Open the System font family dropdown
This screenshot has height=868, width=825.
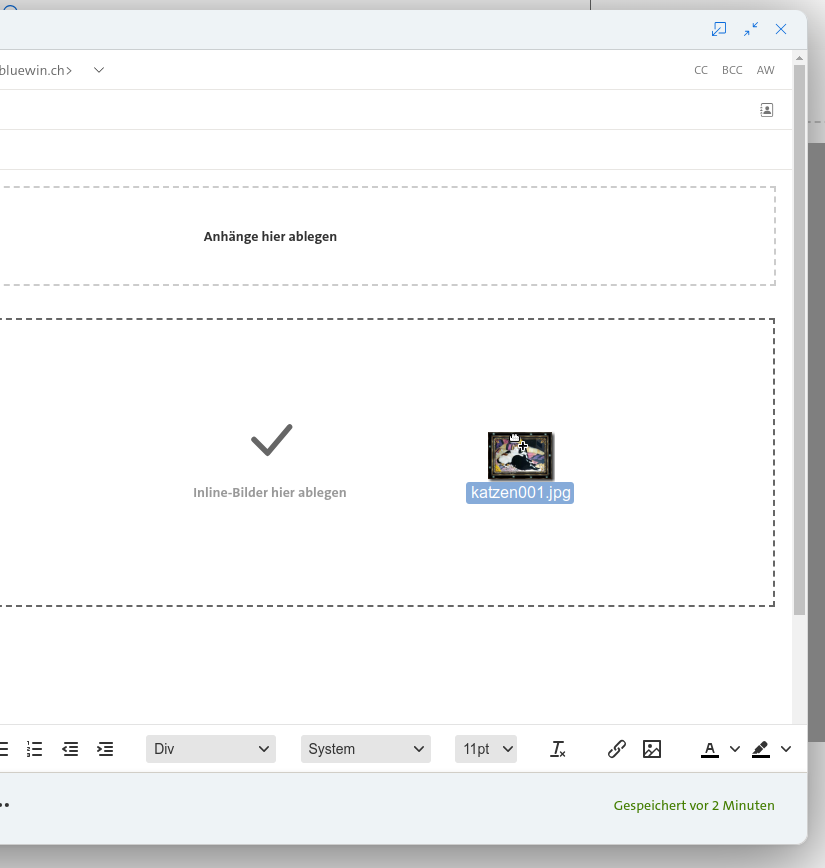click(x=365, y=749)
